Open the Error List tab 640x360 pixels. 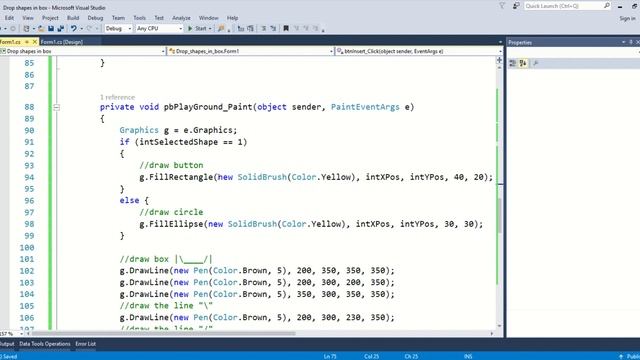86,344
